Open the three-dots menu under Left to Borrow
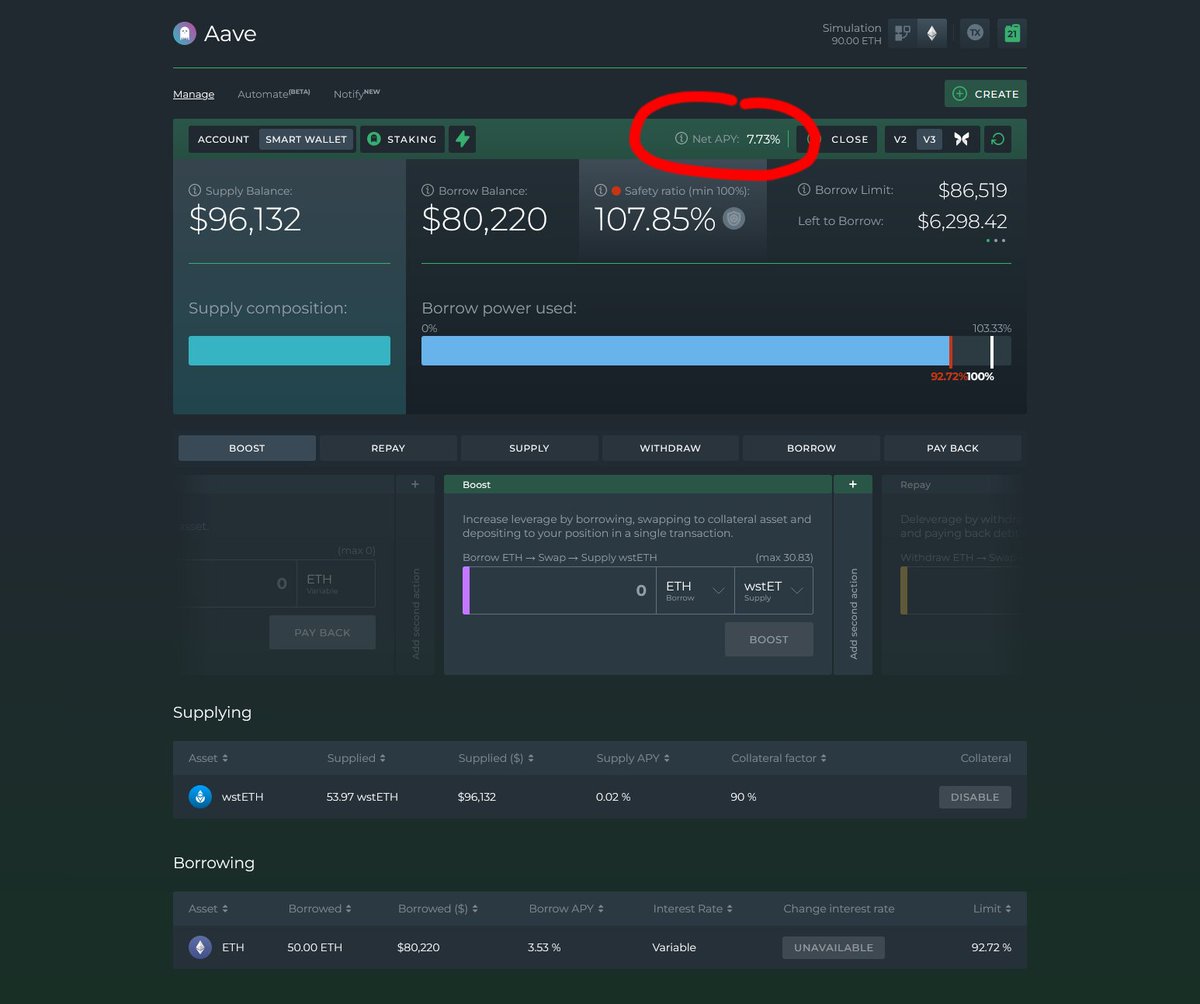Screen dimensions: 1200x1004 coord(995,240)
